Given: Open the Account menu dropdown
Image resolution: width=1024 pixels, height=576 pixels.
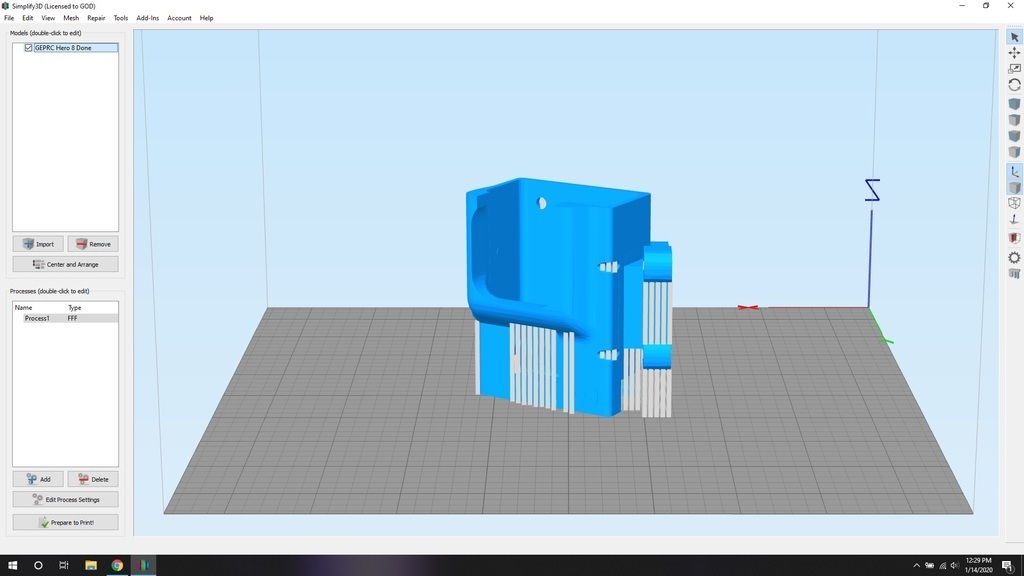Looking at the screenshot, I should coord(179,17).
